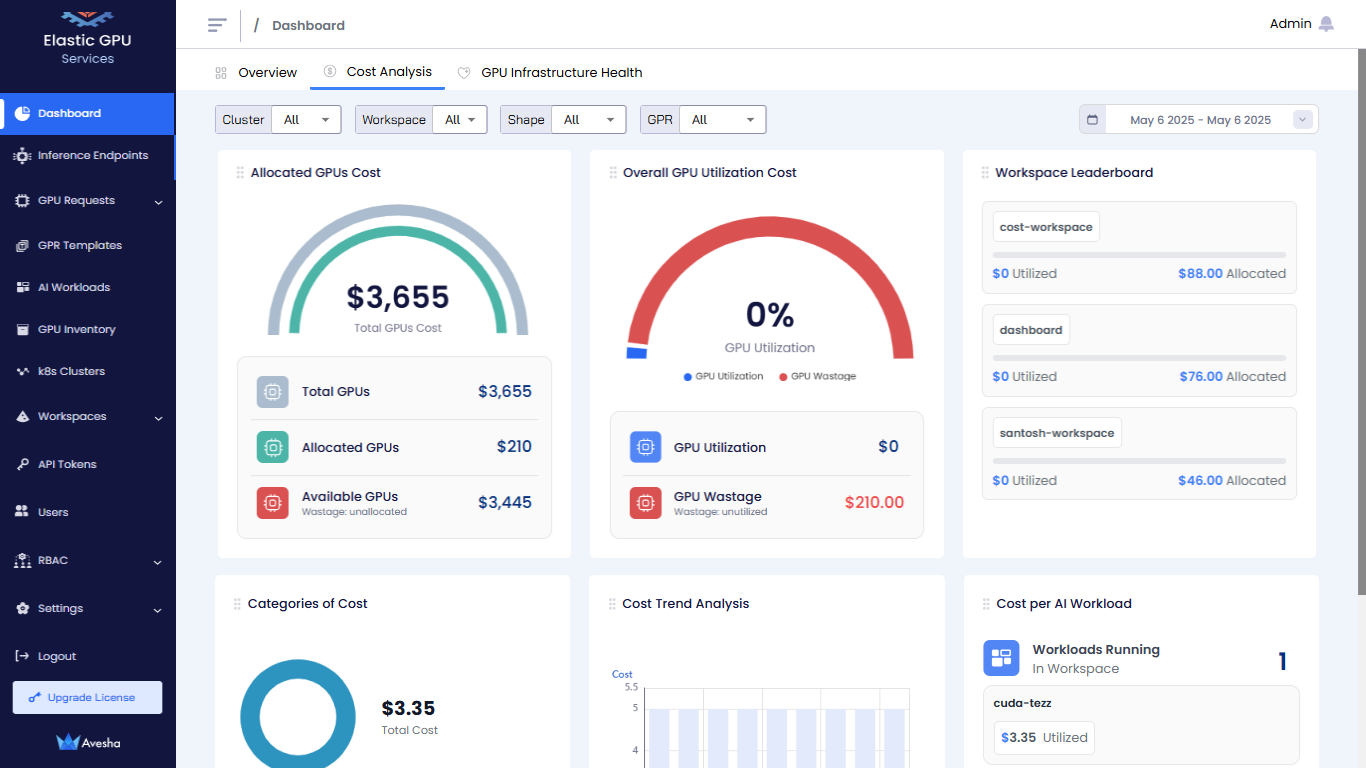This screenshot has height=768, width=1366.
Task: Open the Workspace filter dropdown
Action: click(x=460, y=120)
